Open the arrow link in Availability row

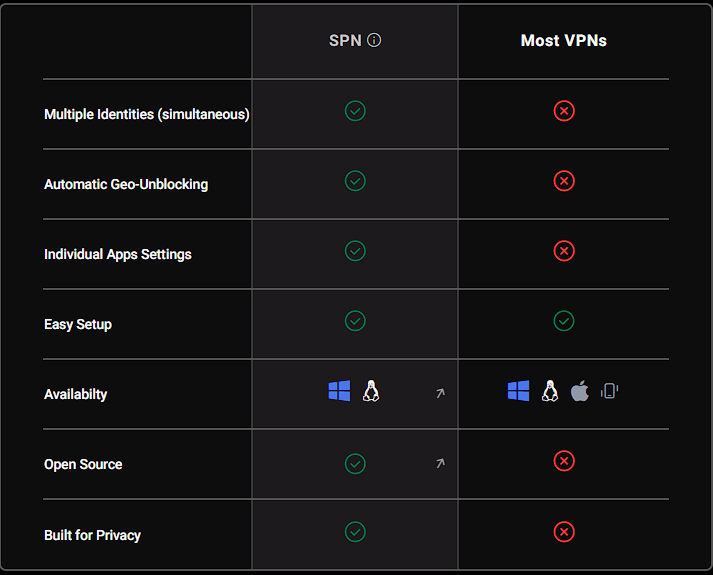point(440,393)
